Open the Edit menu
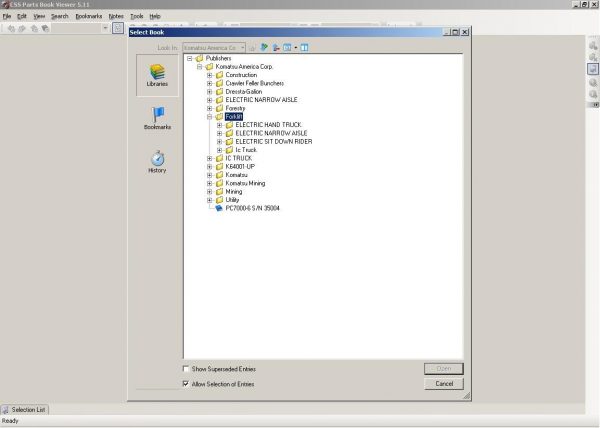600x428 pixels. tap(22, 16)
